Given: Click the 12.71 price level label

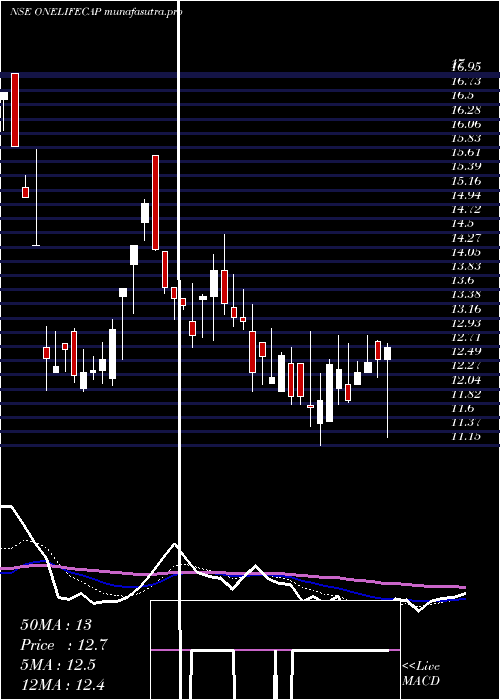Looking at the screenshot, I should pyautogui.click(x=466, y=337).
